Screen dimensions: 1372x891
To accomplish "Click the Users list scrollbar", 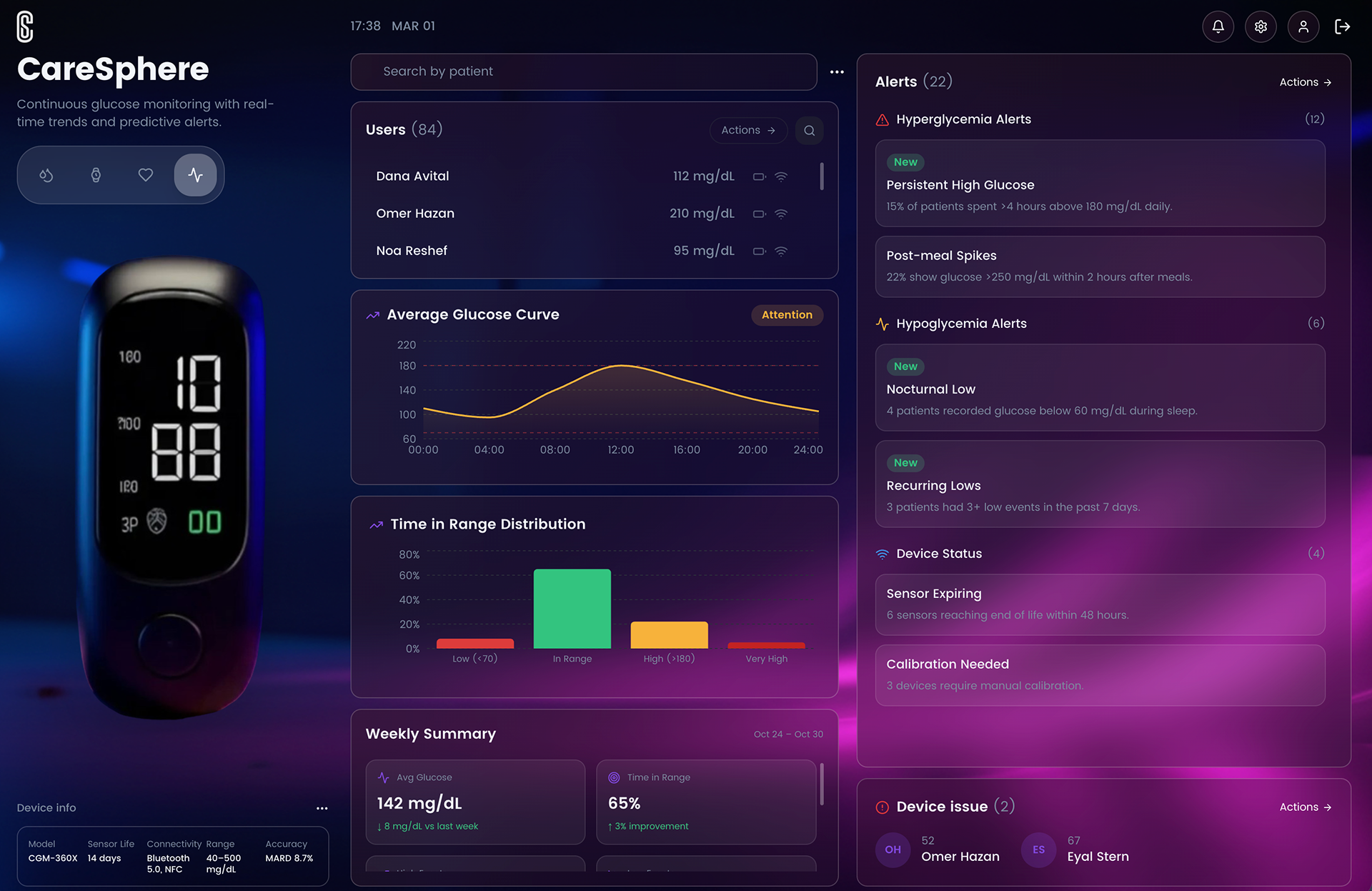I will (x=822, y=176).
